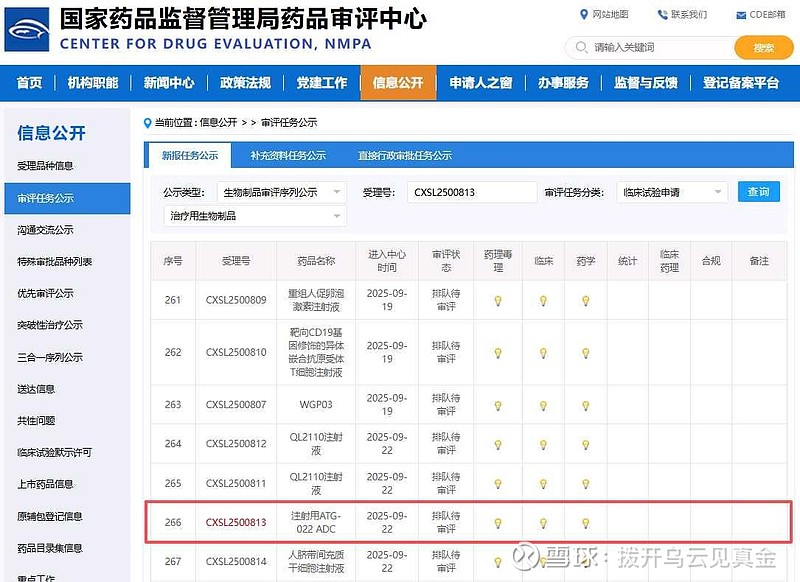Switch to the 补充资料任务公示 tab
Image resolution: width=800 pixels, height=582 pixels.
pyautogui.click(x=288, y=156)
